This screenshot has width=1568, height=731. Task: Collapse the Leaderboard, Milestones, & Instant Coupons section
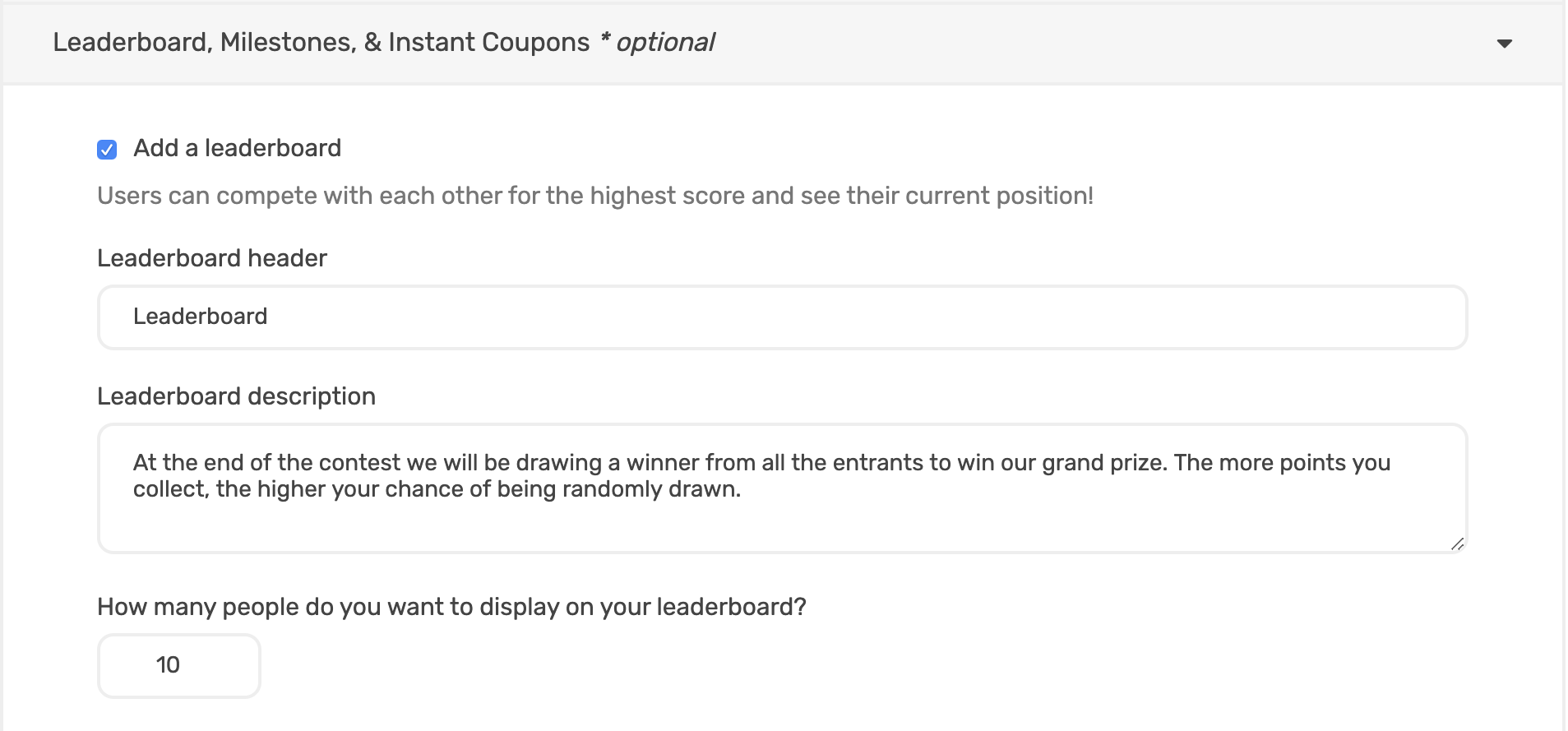[1505, 44]
